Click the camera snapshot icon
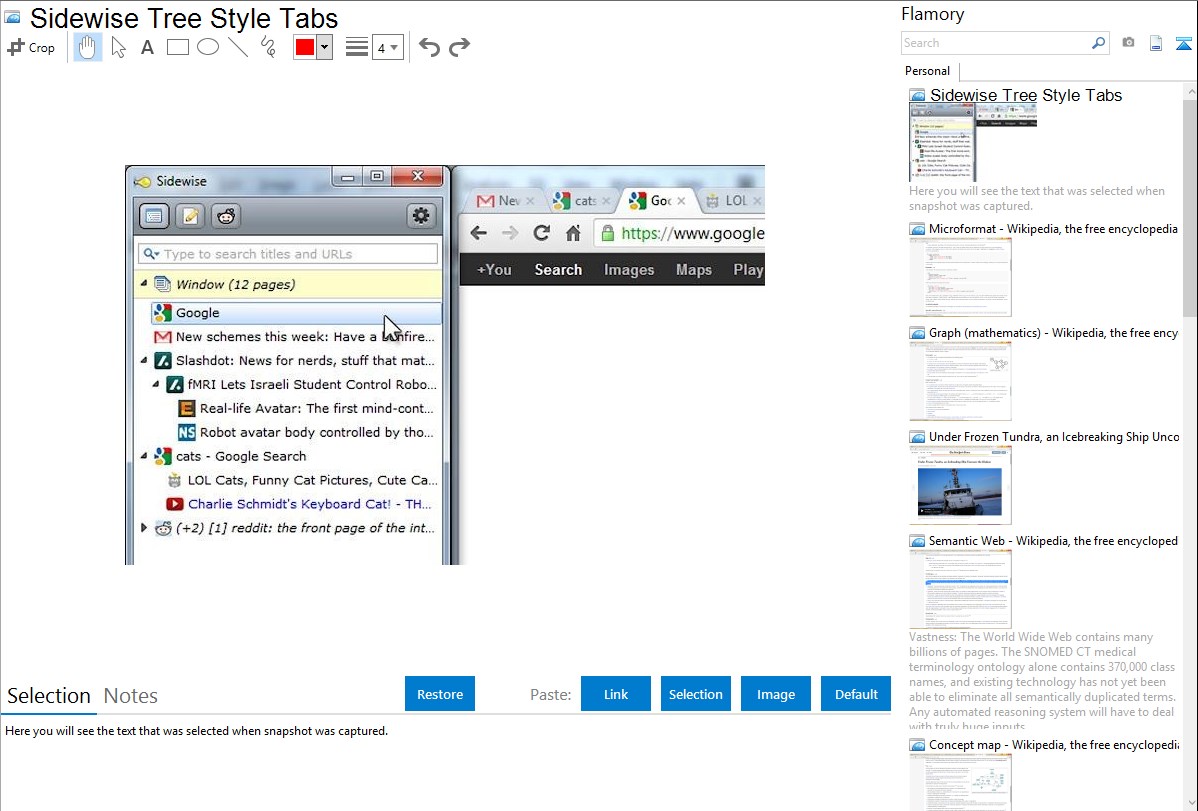This screenshot has height=811, width=1198. coord(1128,43)
